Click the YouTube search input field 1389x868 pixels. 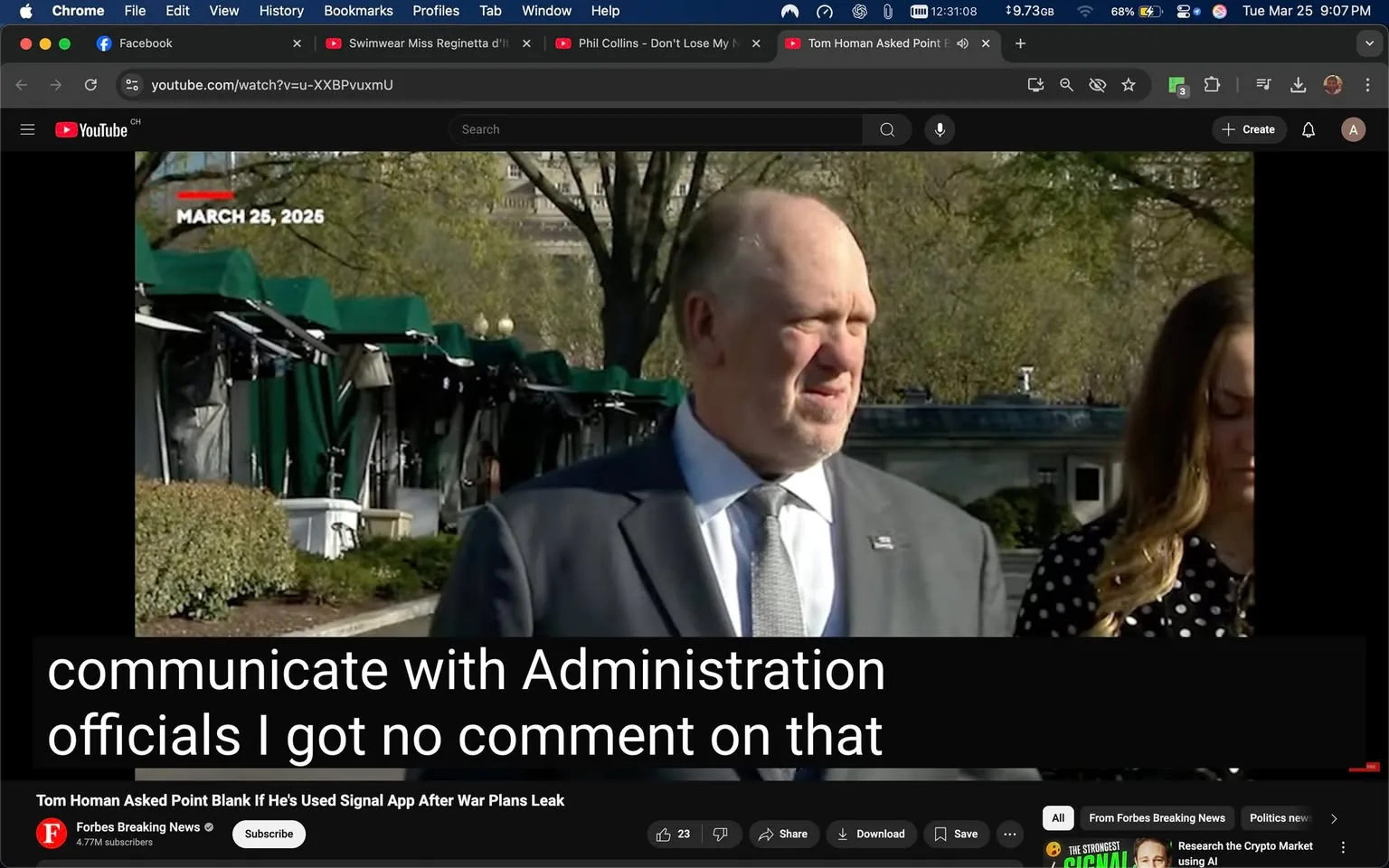click(x=656, y=129)
